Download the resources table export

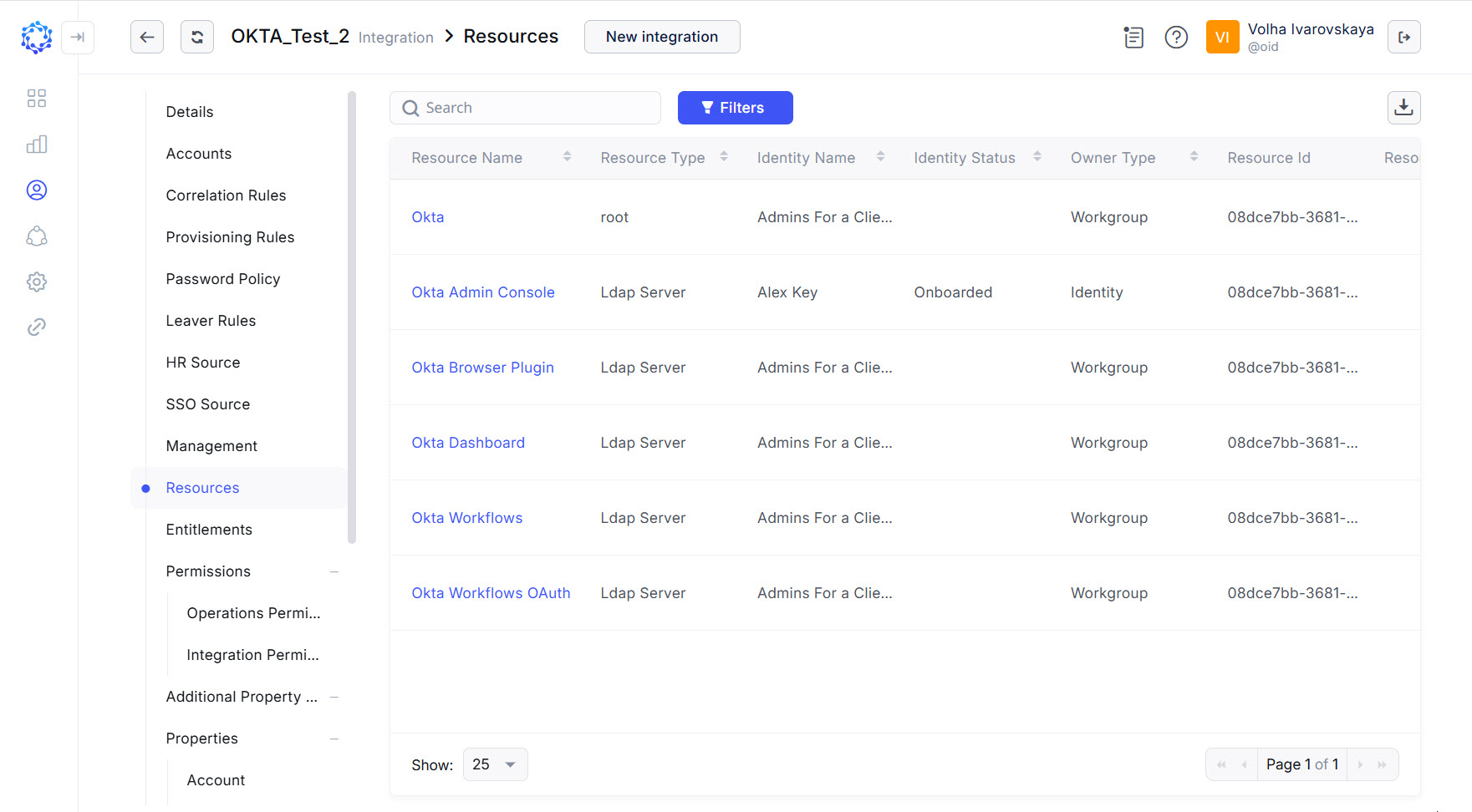(1403, 108)
